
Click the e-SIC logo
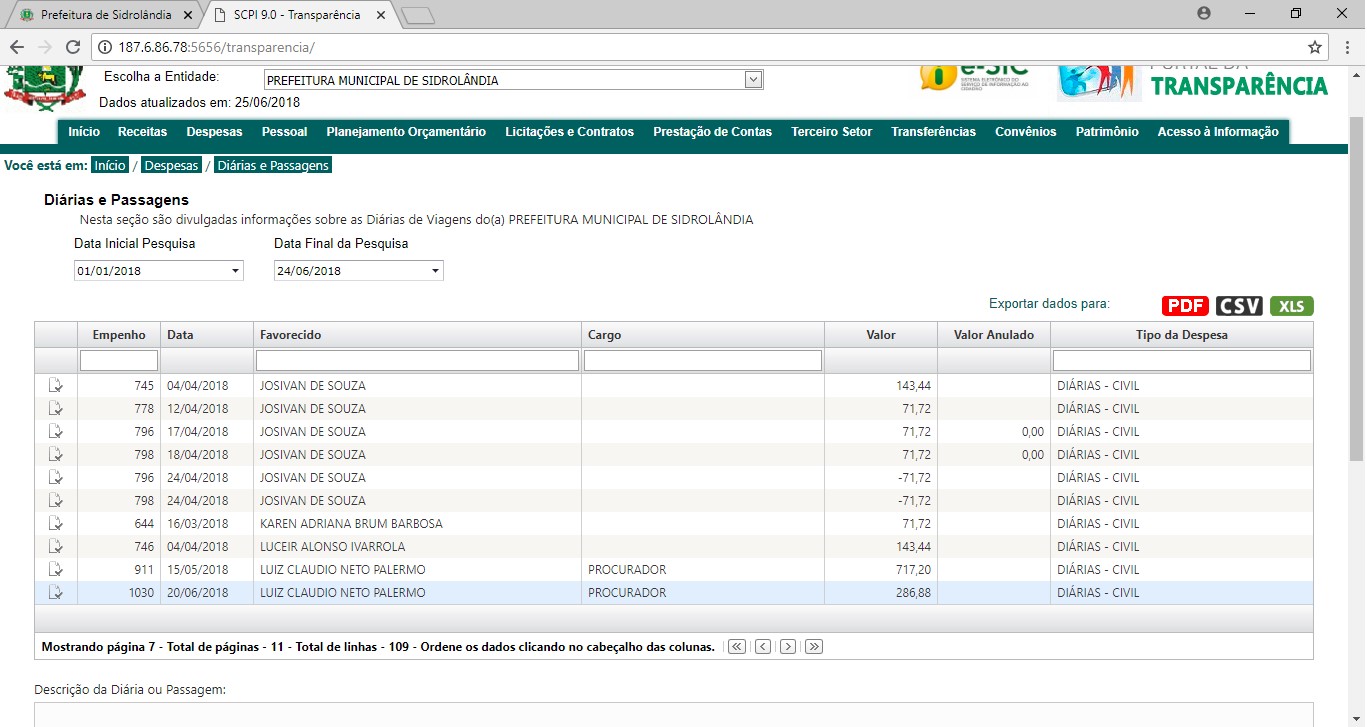point(972,77)
